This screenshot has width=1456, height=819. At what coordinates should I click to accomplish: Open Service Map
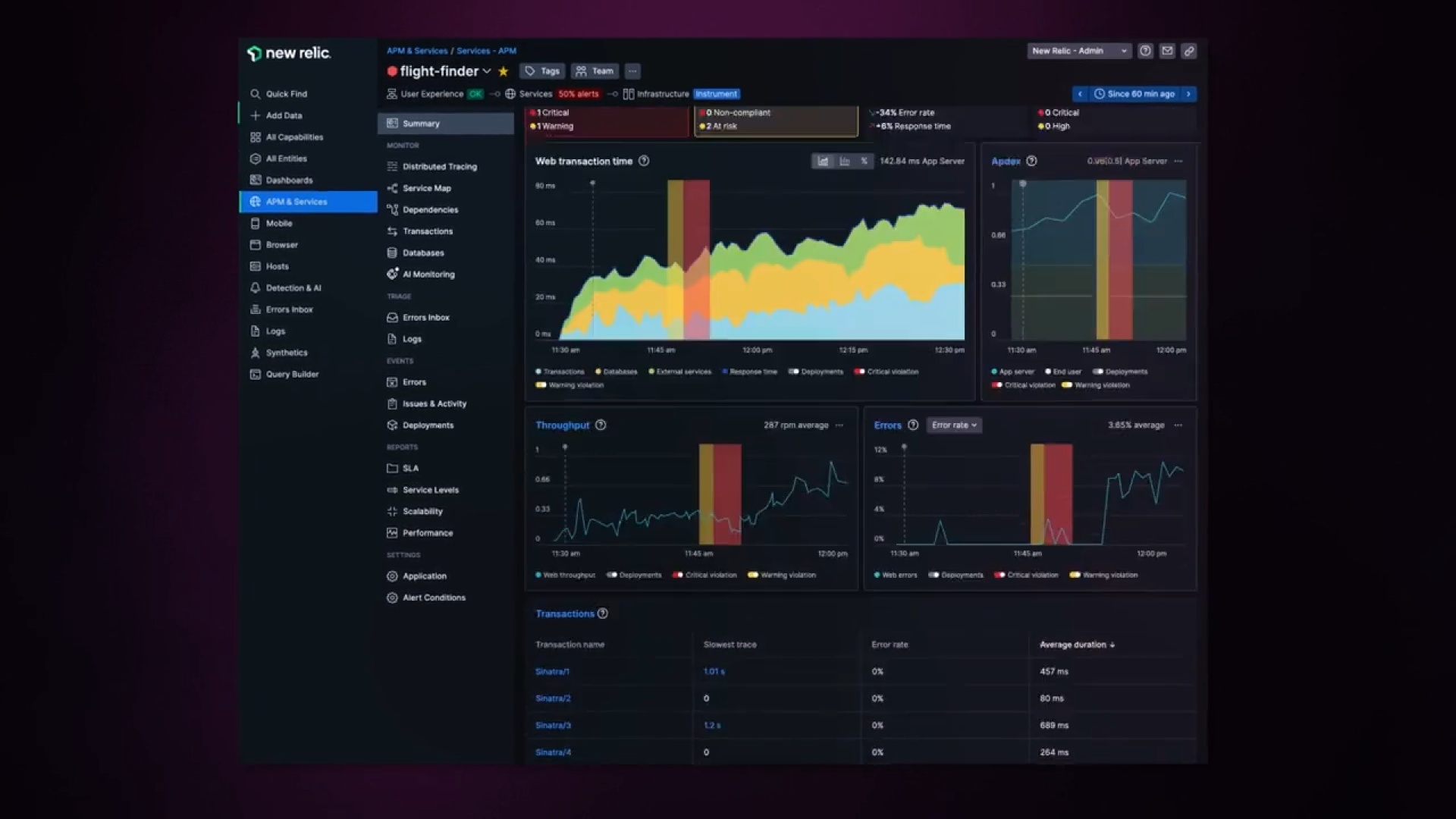click(419, 188)
